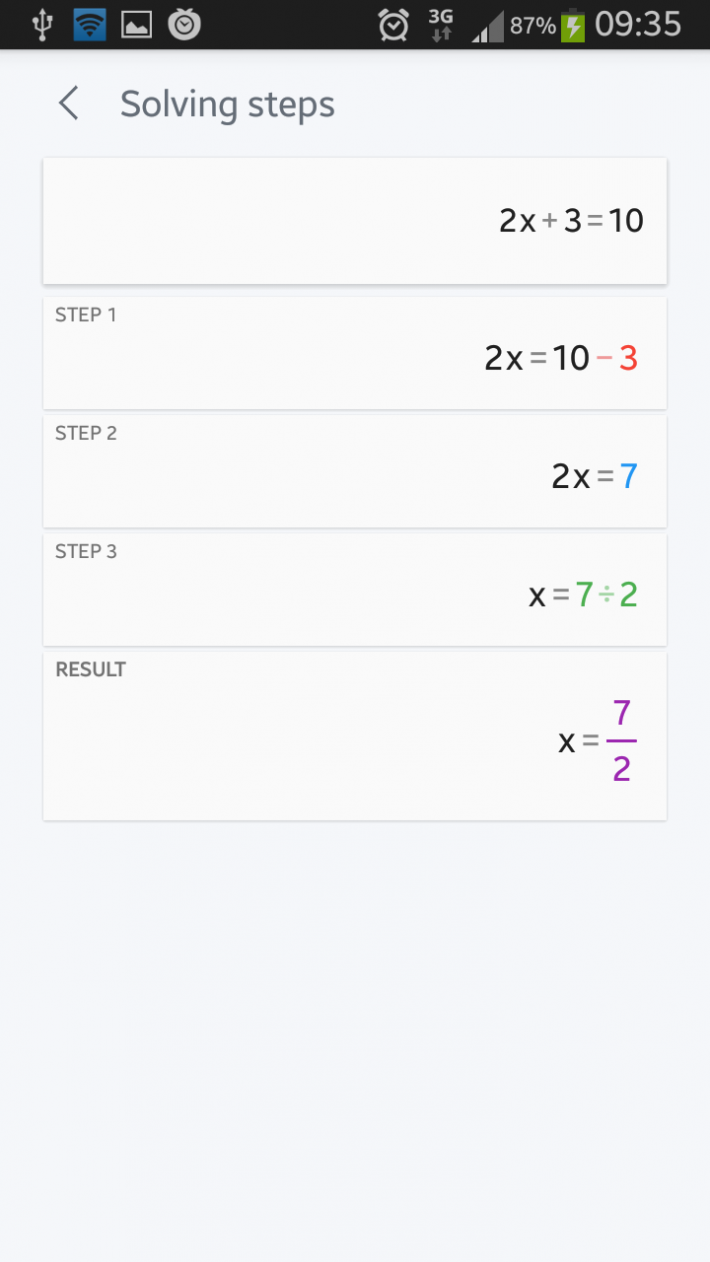
Task: Tap the image notification icon
Action: tap(137, 25)
